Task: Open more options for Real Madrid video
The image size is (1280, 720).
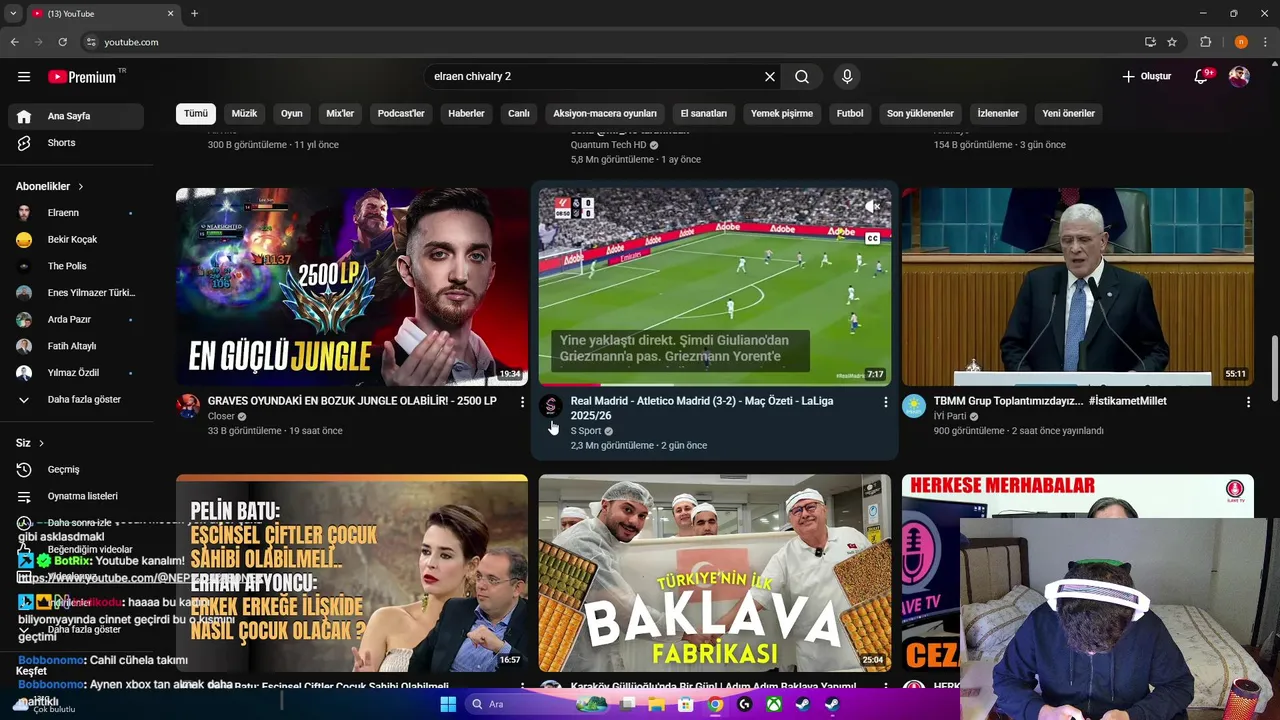Action: 885,402
